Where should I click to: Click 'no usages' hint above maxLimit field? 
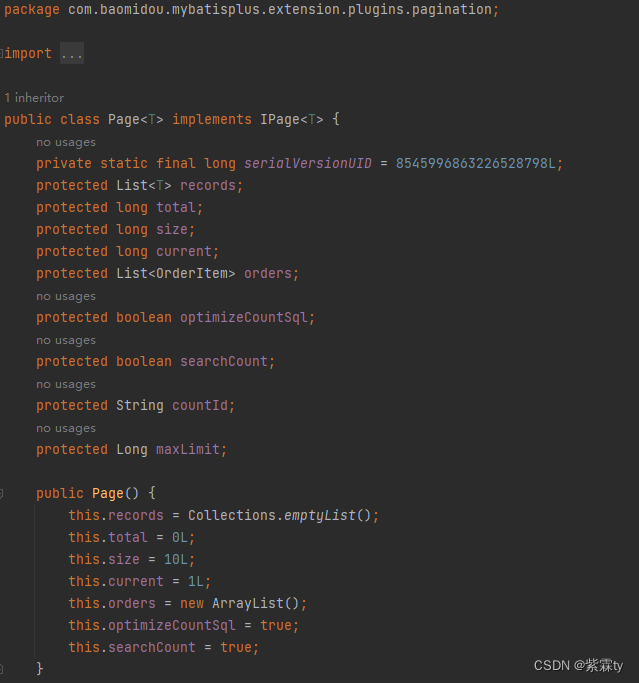click(66, 428)
